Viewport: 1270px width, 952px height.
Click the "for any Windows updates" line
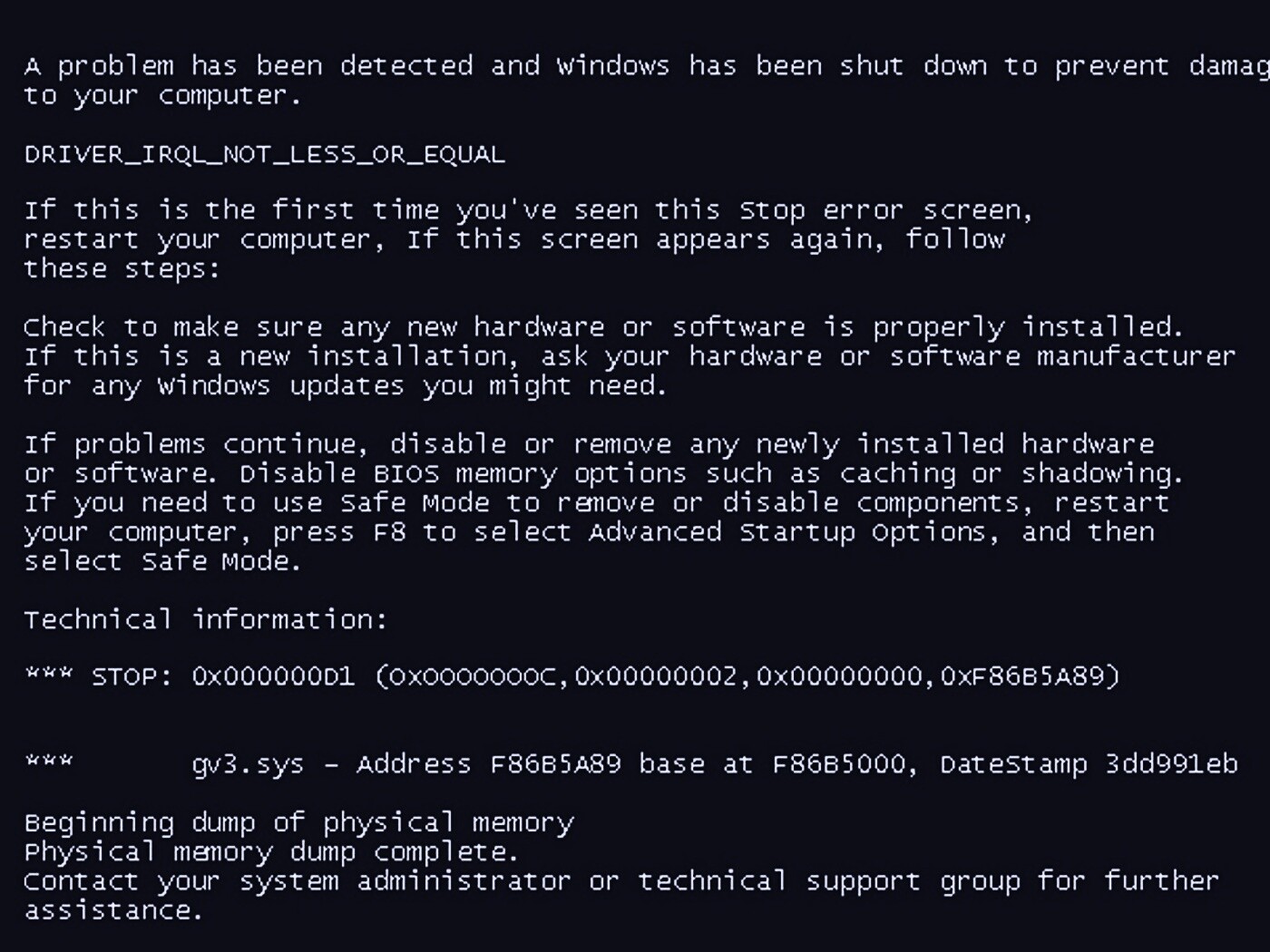[x=345, y=386]
